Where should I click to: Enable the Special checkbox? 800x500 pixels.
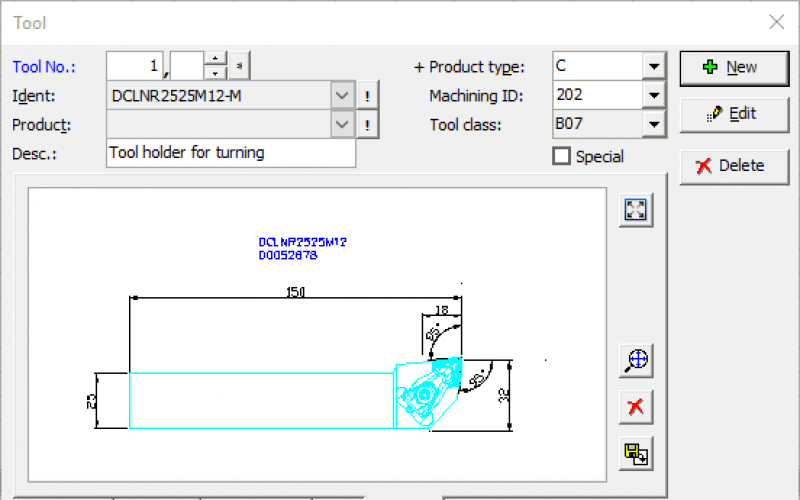click(x=562, y=156)
